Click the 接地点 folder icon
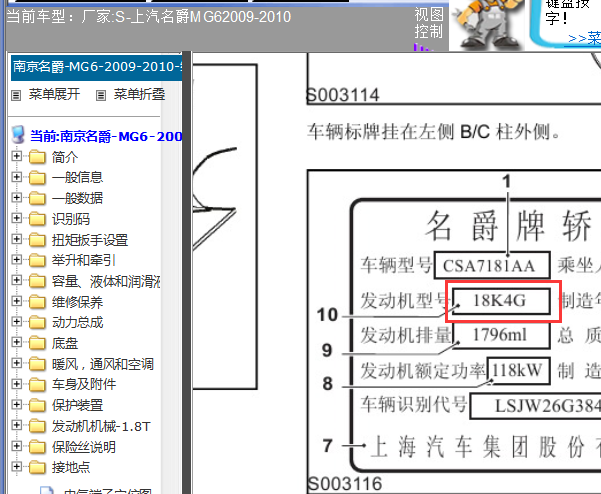Viewport: 601px width, 494px height. 37,467
